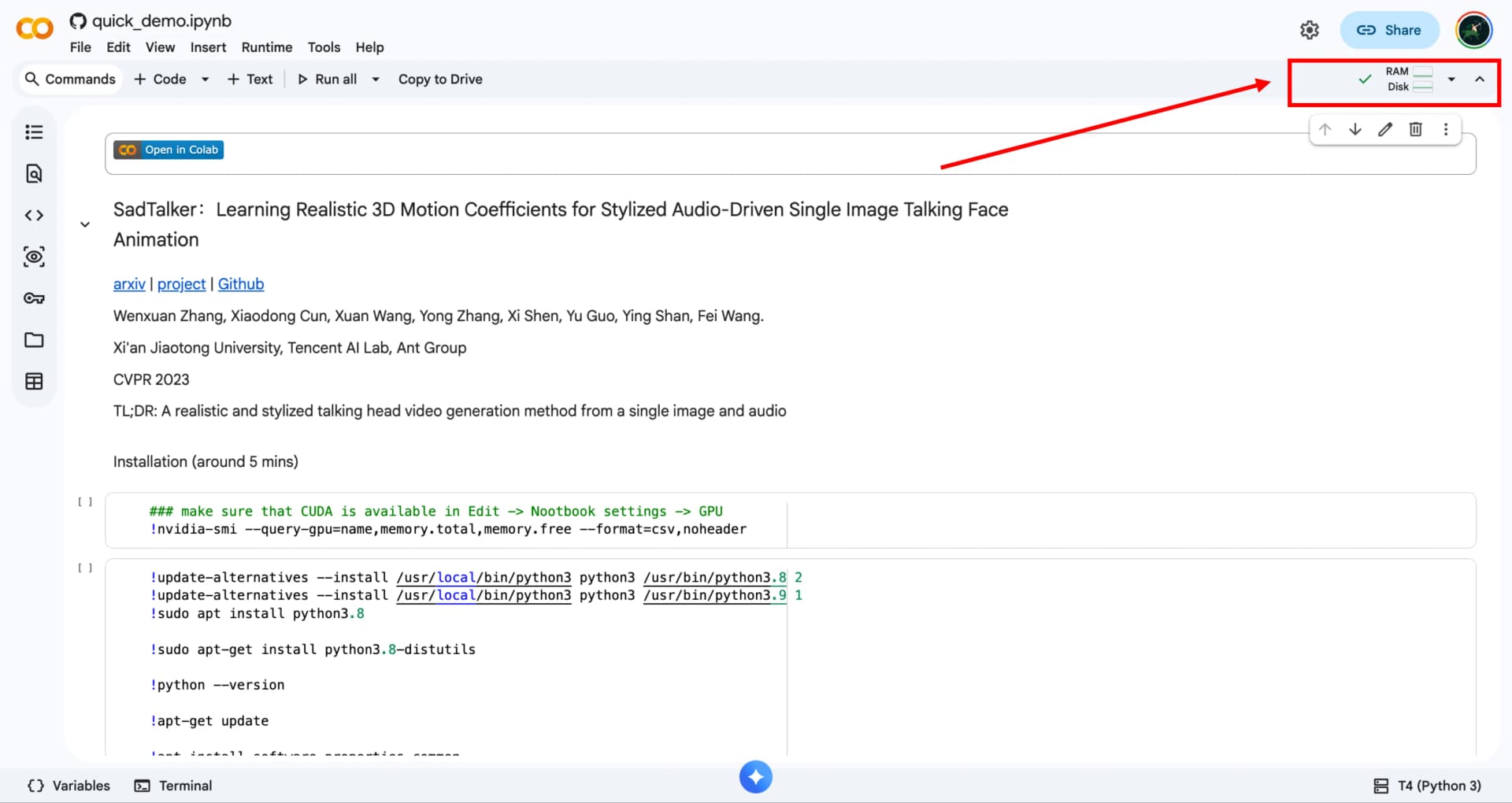Click the 'Xi'an Jiaotong University' affiliation text
Viewport: 1512px width, 803px height.
click(290, 348)
